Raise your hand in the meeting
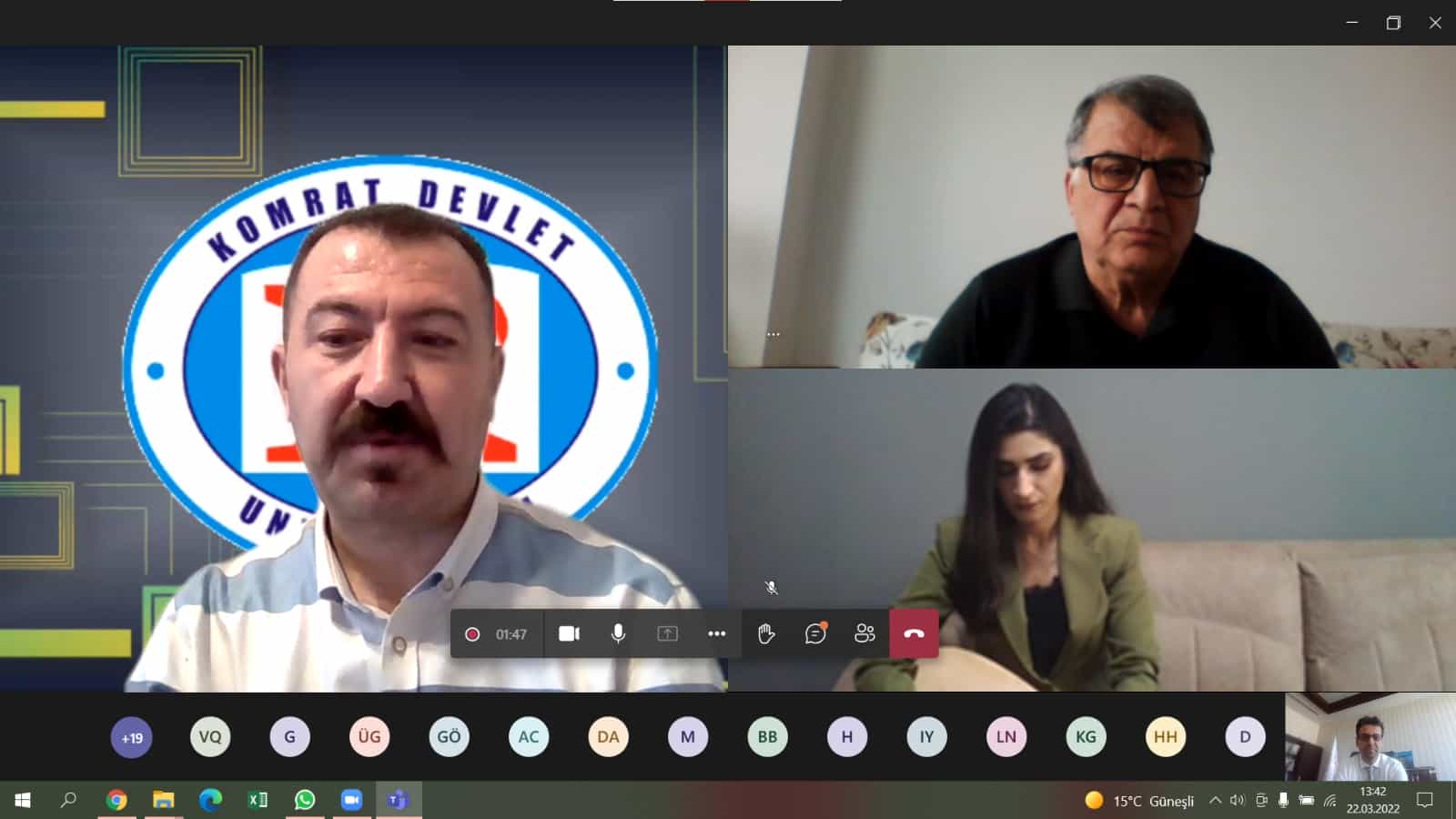The height and width of the screenshot is (819, 1456). (x=766, y=633)
